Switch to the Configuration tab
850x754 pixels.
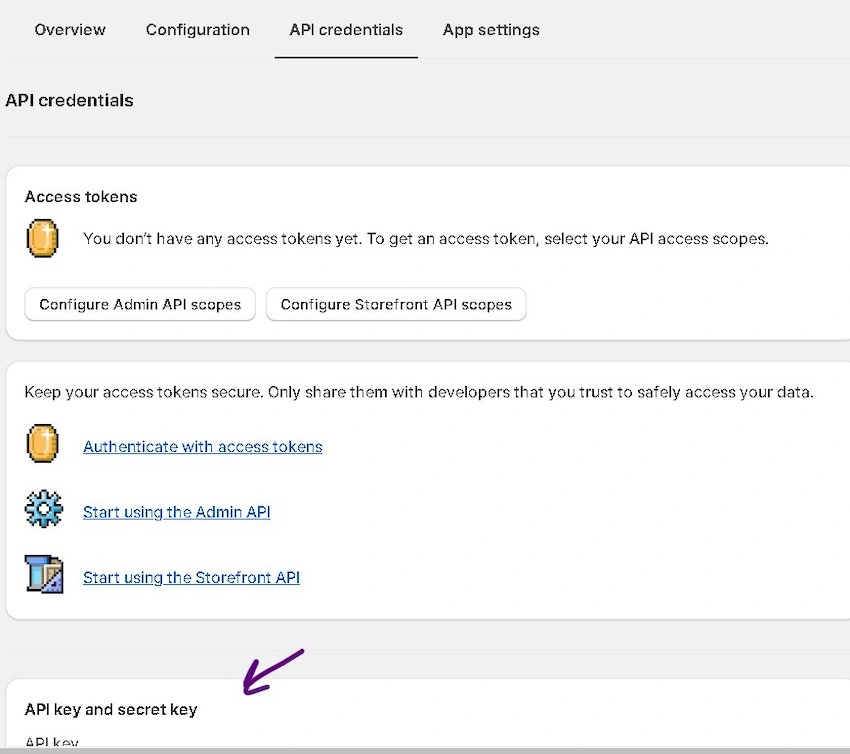click(x=198, y=30)
